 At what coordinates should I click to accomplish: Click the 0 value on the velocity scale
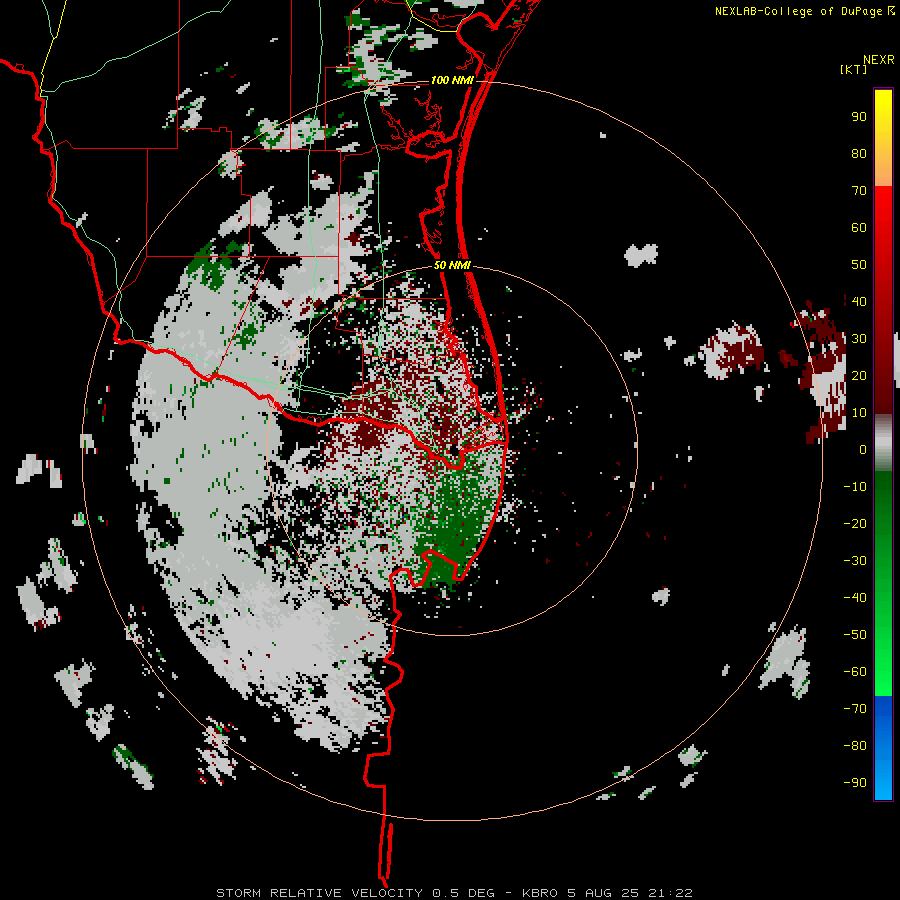point(863,450)
